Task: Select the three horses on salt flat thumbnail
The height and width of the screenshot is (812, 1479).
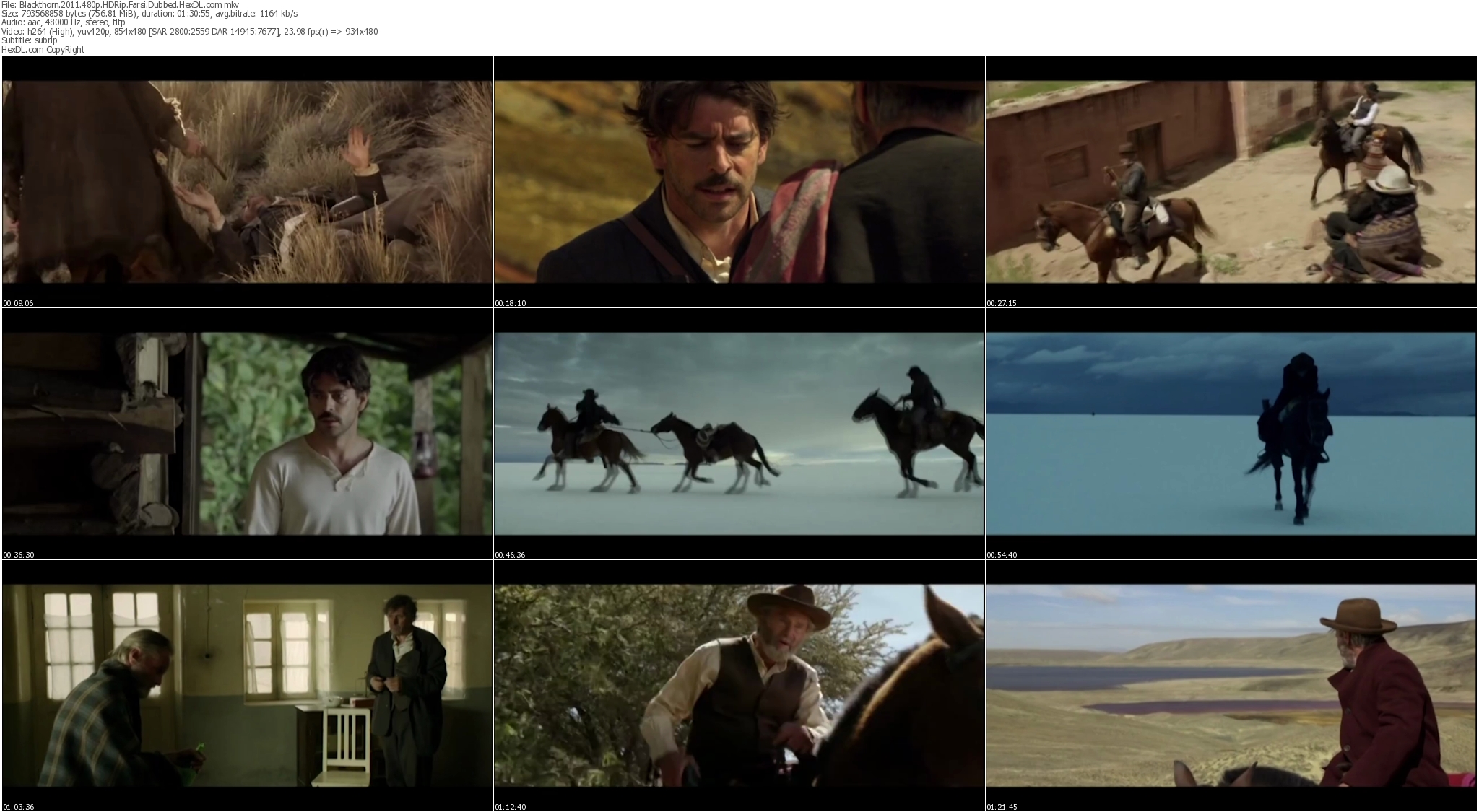Action: 739,433
